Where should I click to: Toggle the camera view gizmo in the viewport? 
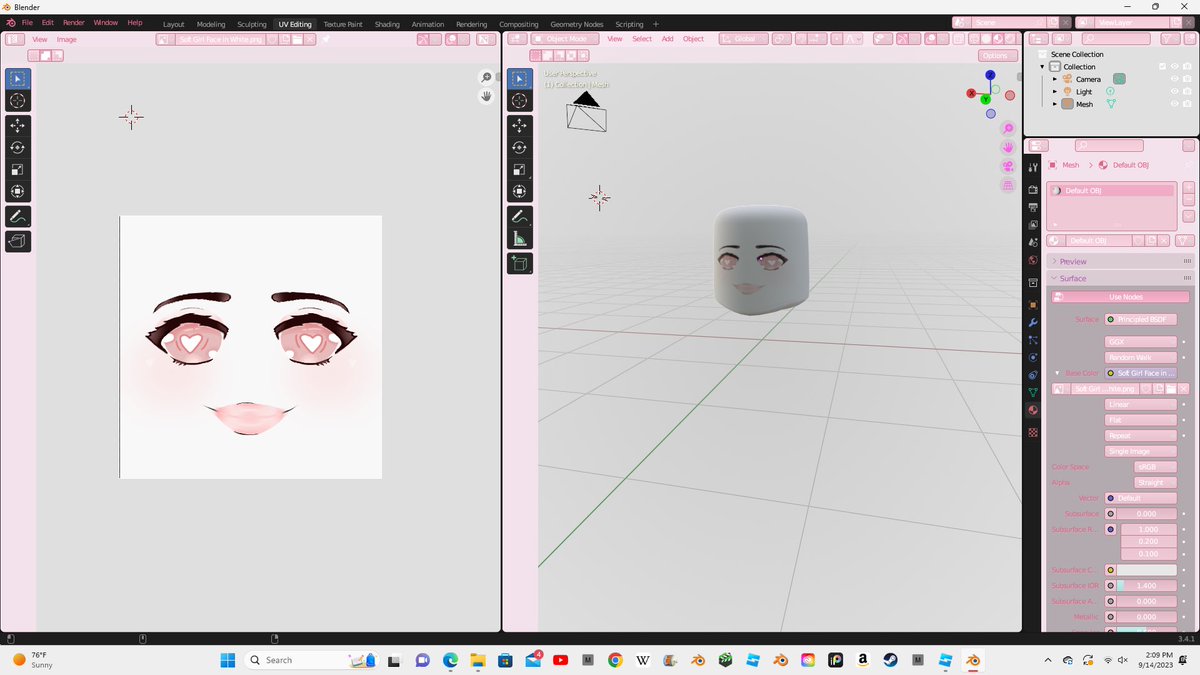(x=1008, y=166)
